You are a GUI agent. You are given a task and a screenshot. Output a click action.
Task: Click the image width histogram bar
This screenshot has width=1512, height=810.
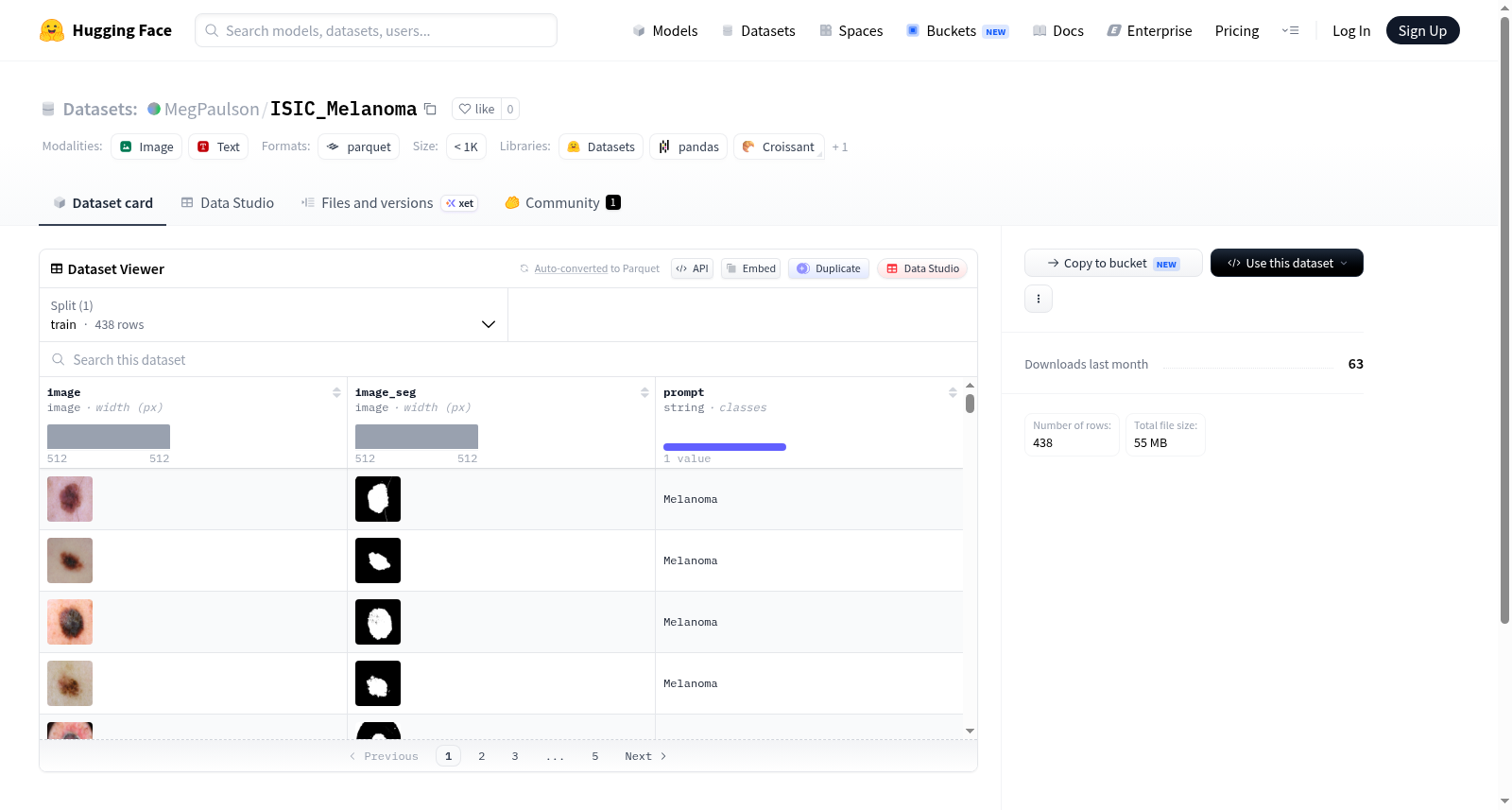click(x=109, y=437)
